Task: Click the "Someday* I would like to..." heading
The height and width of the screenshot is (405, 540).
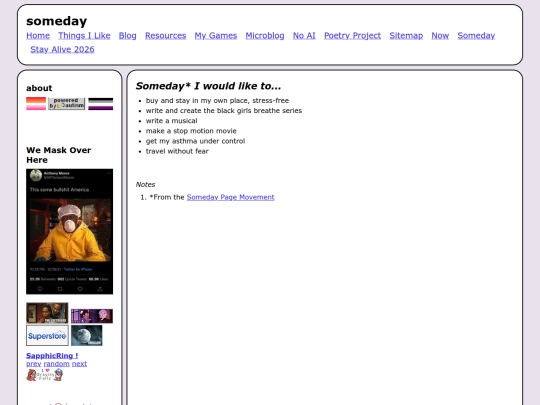Action: 208,86
